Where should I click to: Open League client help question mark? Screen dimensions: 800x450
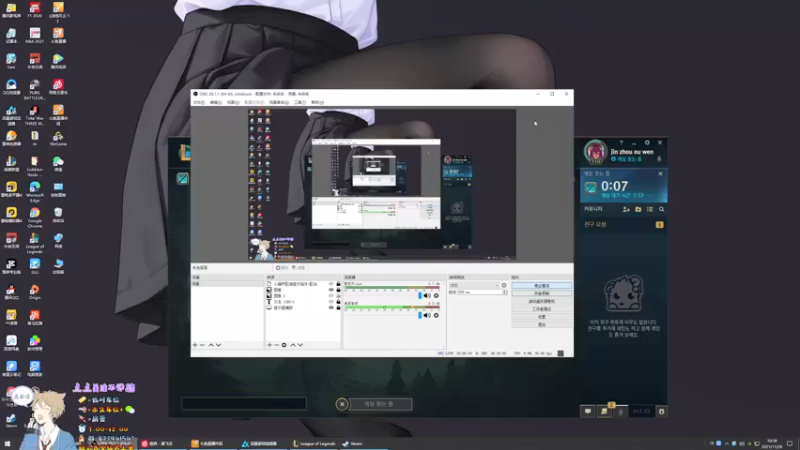(621, 143)
